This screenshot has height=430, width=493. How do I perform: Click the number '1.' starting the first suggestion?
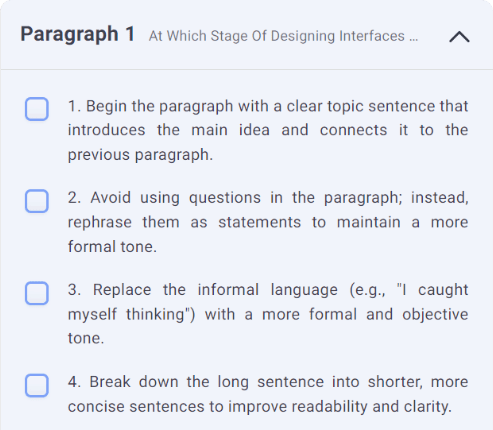pos(74,106)
